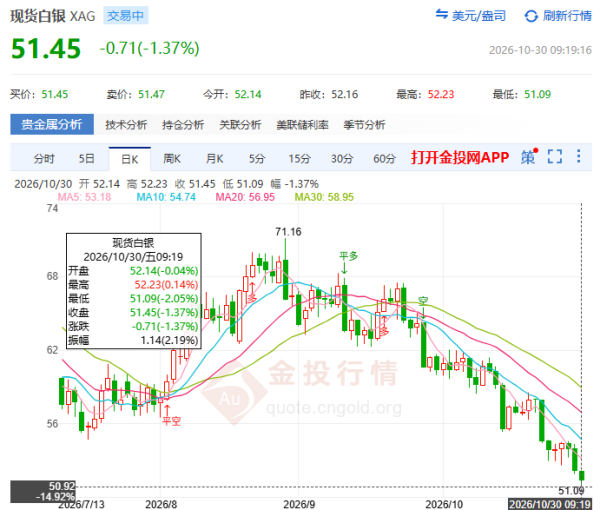Click the 卖价 51.47 value
This screenshot has width=600, height=510.
pyautogui.click(x=151, y=95)
